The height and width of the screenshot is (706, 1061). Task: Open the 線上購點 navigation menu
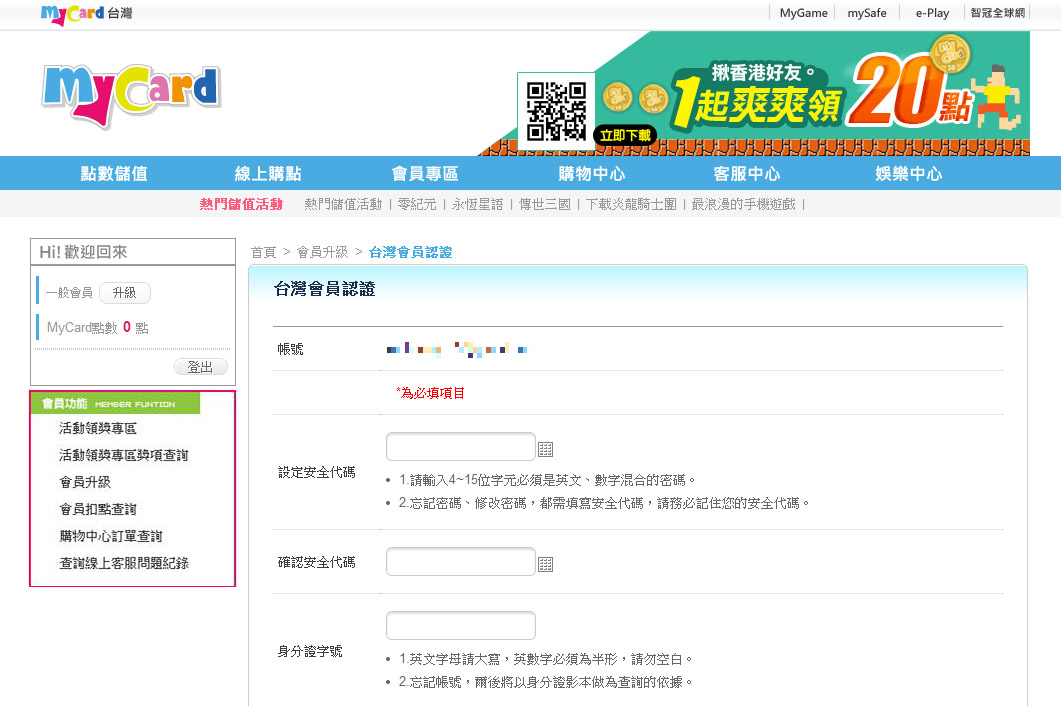click(x=268, y=174)
